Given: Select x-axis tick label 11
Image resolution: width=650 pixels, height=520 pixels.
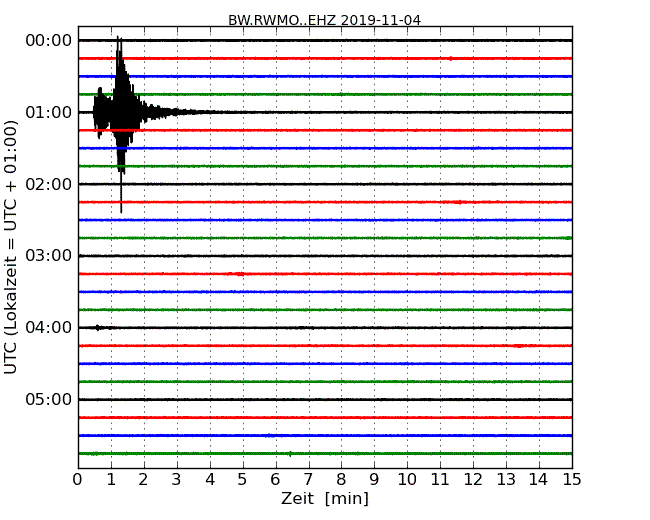Looking at the screenshot, I should (x=440, y=480).
